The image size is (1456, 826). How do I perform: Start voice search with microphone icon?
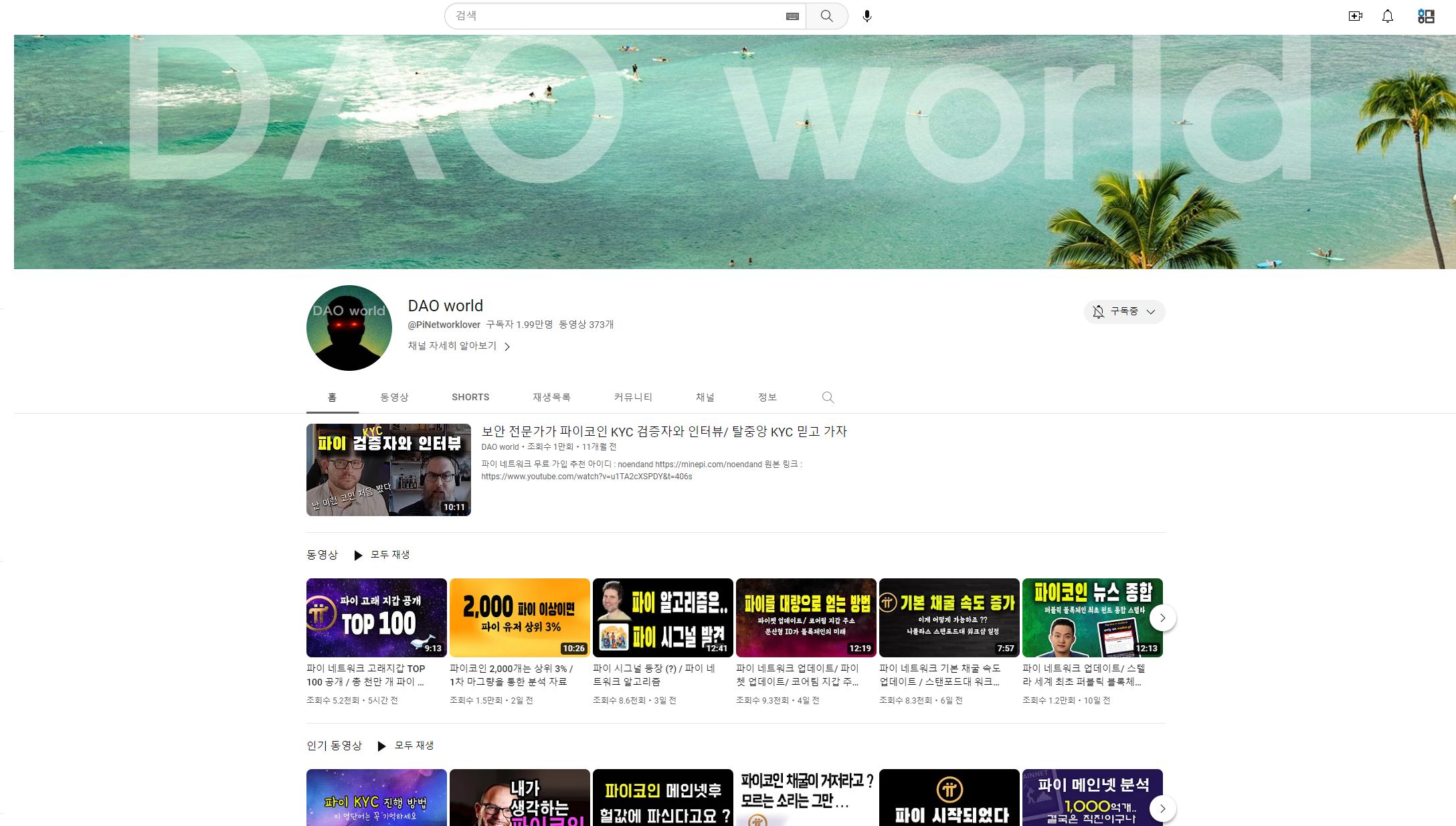tap(867, 16)
